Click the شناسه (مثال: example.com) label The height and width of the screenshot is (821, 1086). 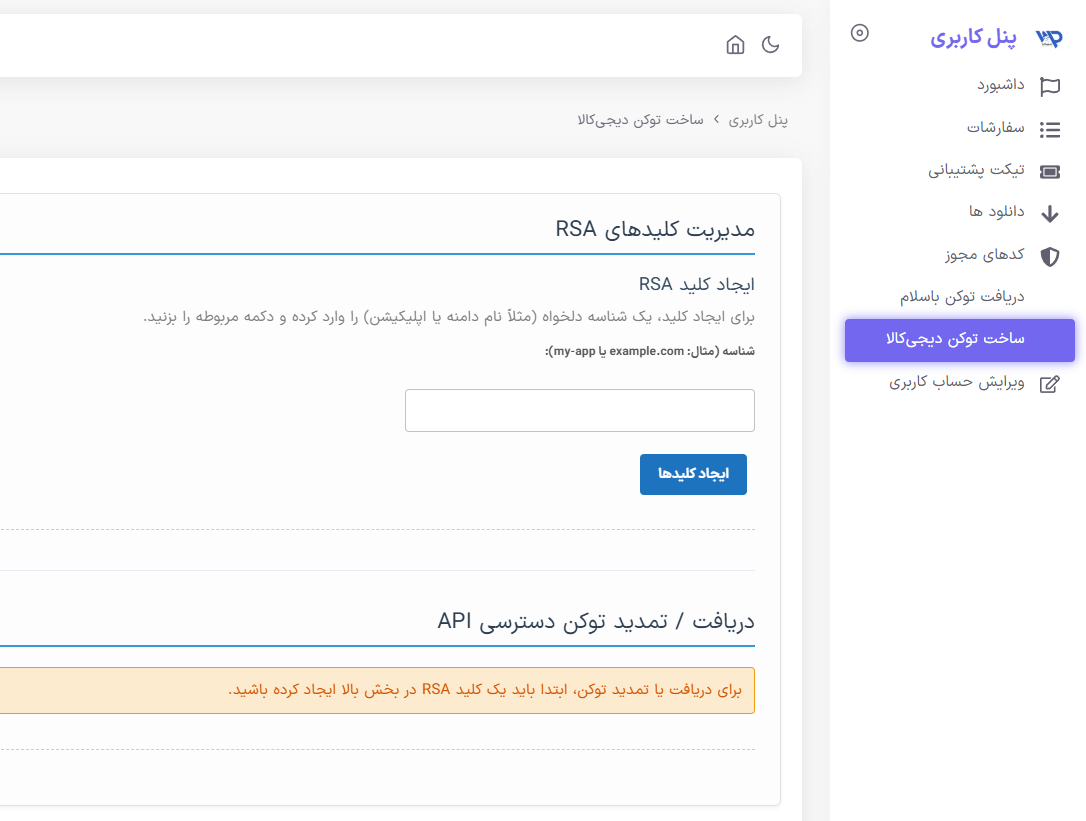(x=650, y=351)
